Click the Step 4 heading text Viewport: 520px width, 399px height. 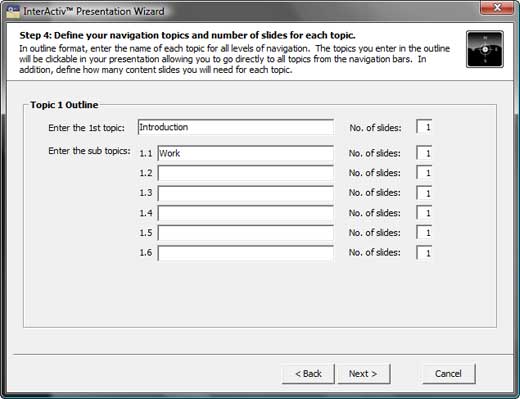pyautogui.click(x=187, y=35)
